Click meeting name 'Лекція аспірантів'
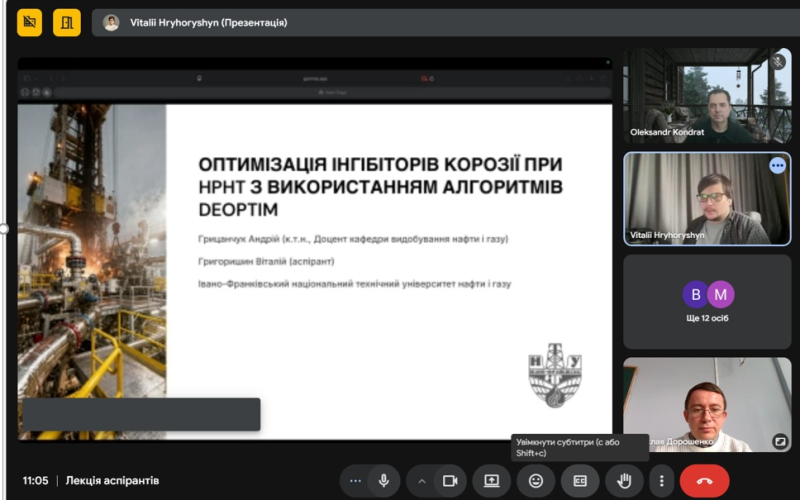800x500 pixels. point(112,481)
